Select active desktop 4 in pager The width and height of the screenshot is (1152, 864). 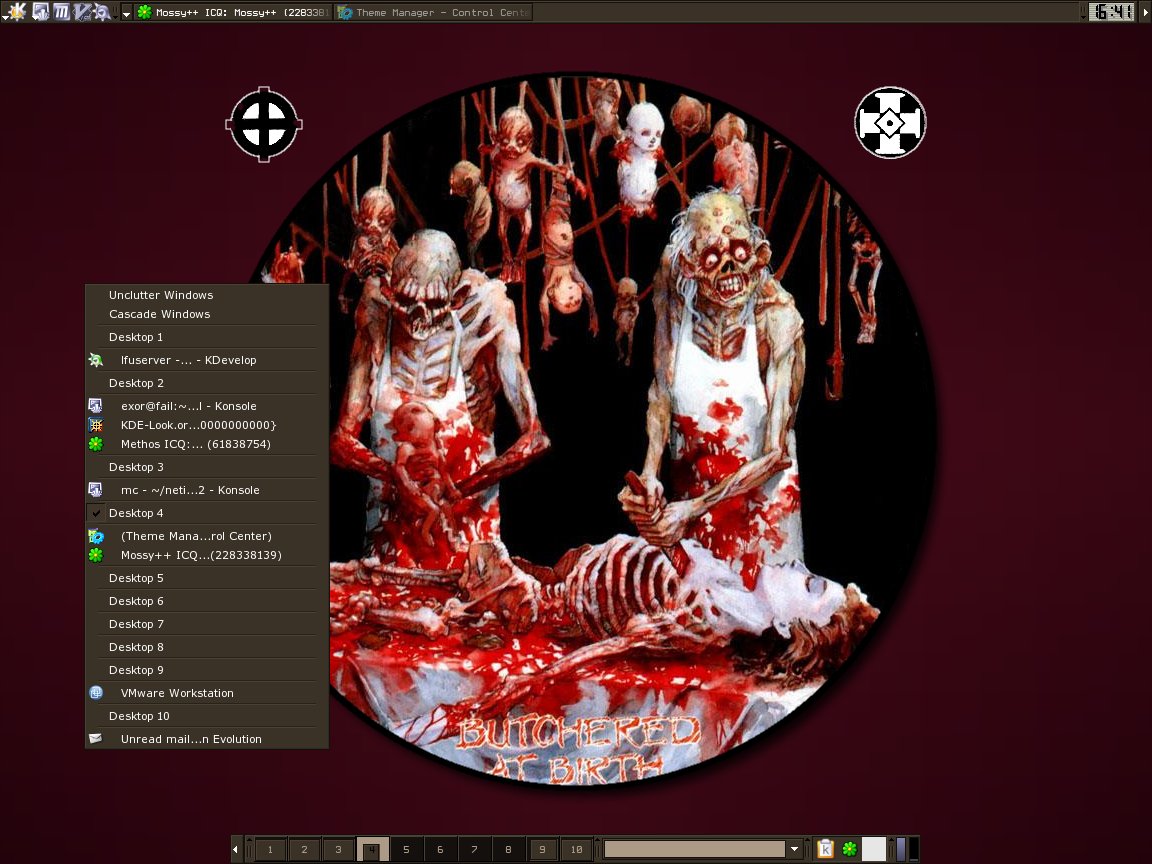(x=372, y=849)
